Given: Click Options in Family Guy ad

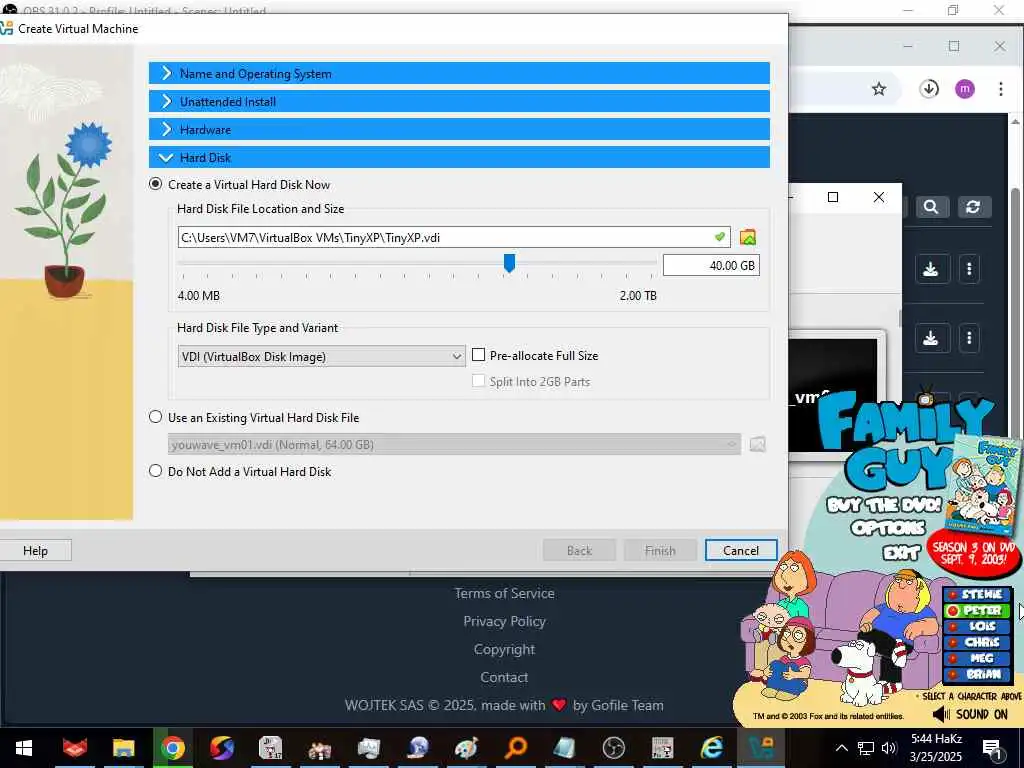Looking at the screenshot, I should click(x=888, y=528).
